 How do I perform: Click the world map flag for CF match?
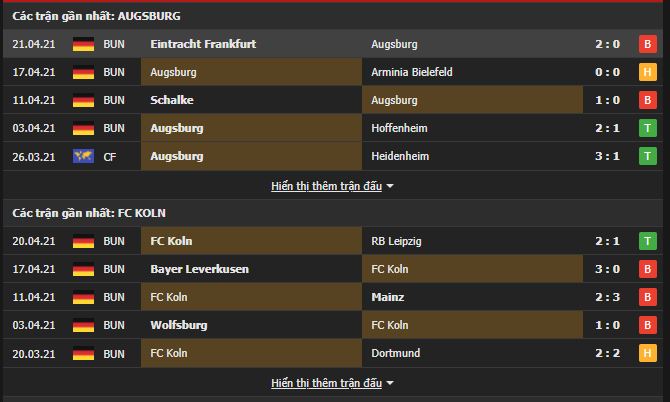[83, 156]
